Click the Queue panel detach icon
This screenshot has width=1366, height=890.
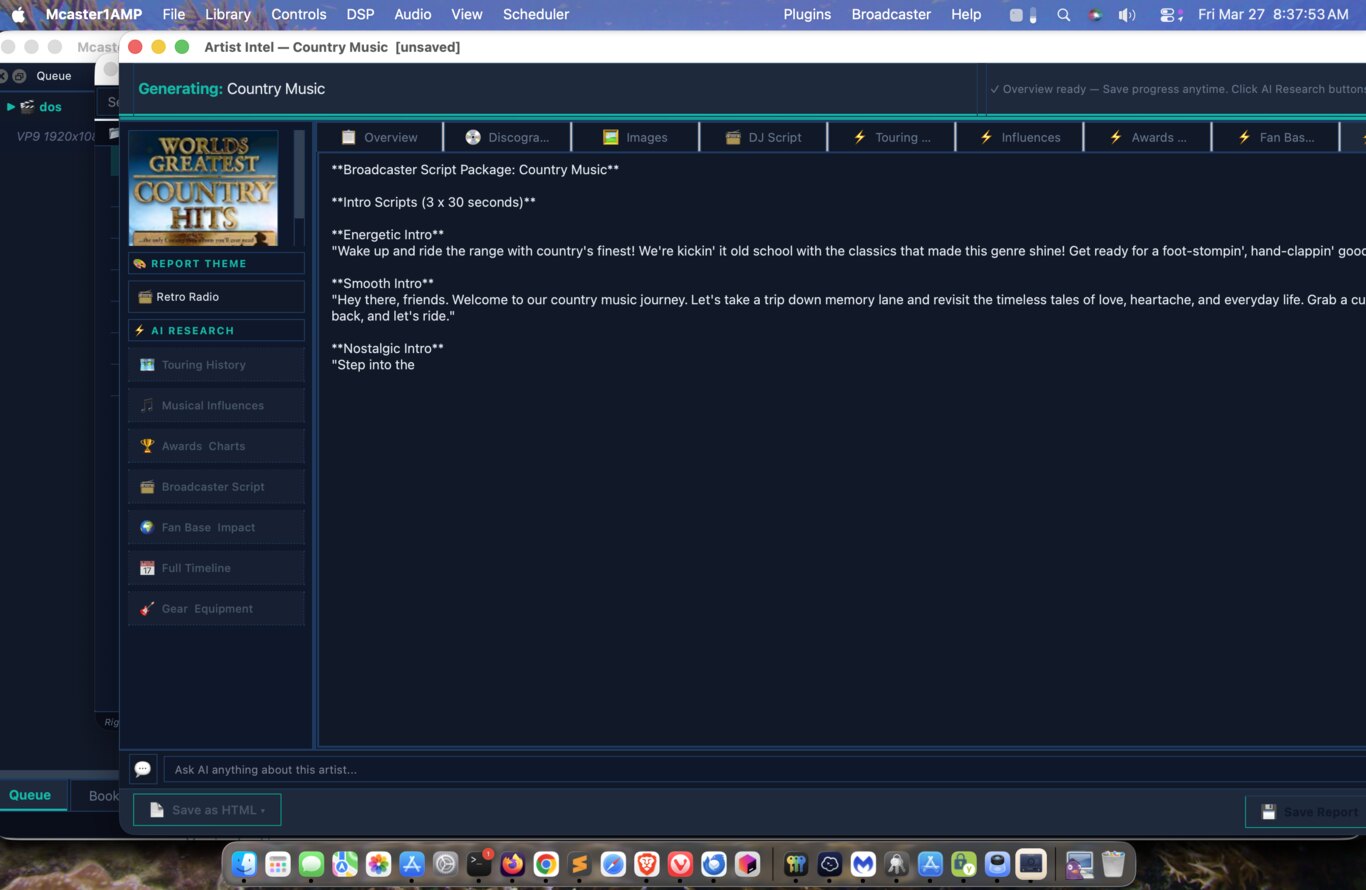click(x=20, y=76)
